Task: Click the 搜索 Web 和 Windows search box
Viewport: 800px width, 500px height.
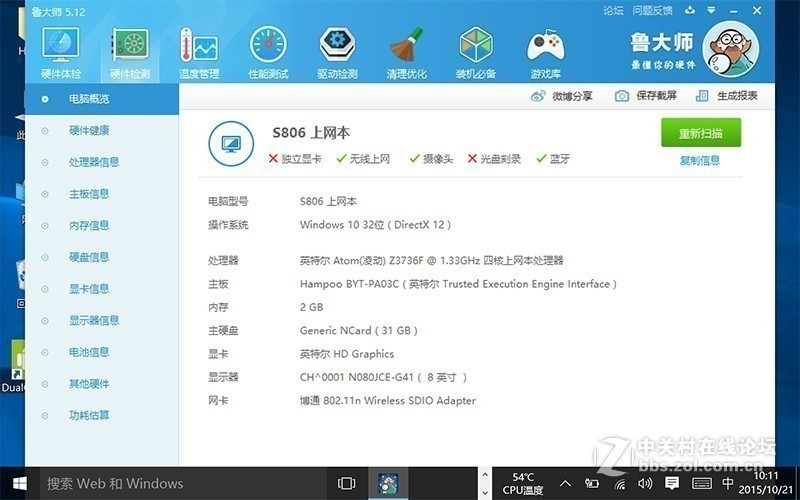Action: click(181, 483)
